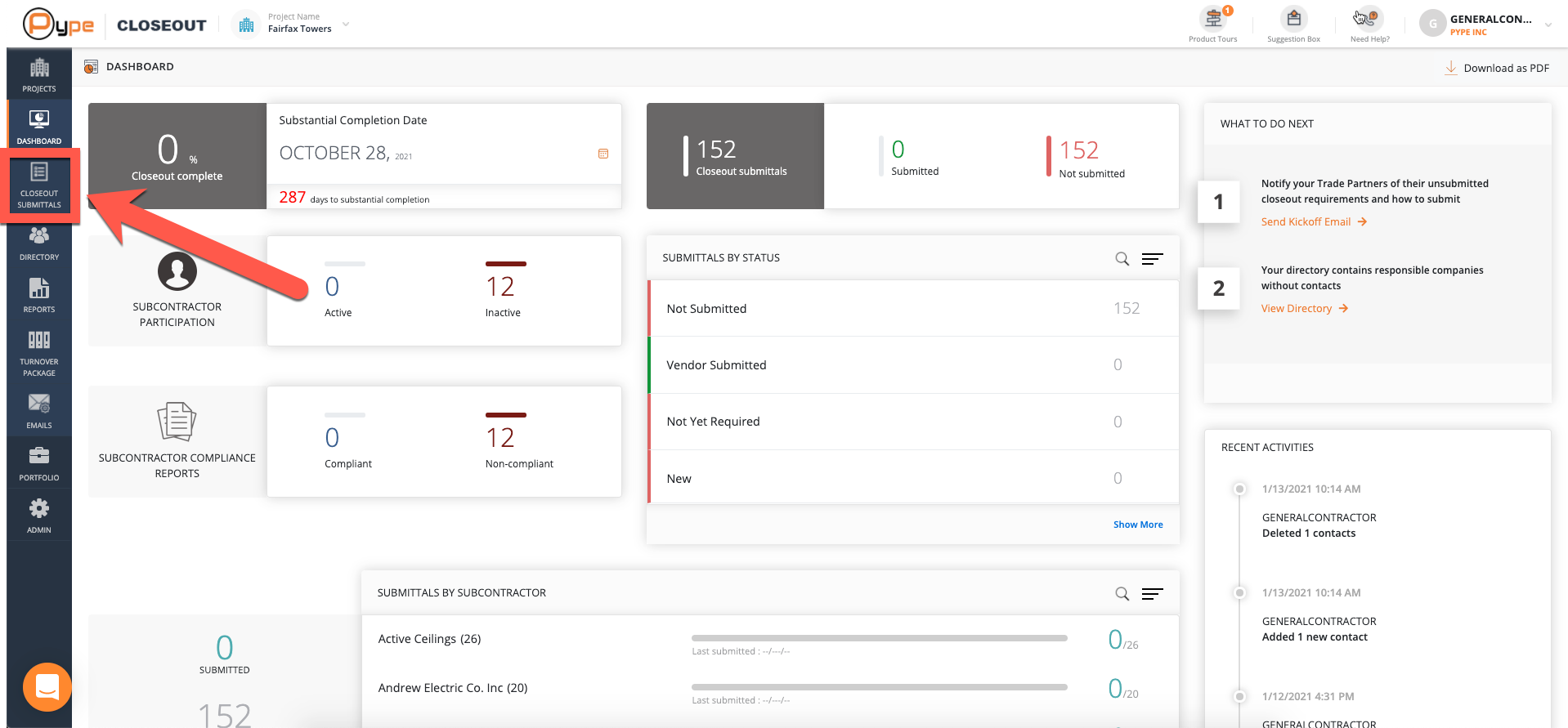Open filter for Submittals by Subcontractor
Viewport: 1568px width, 728px height.
coord(1153,594)
